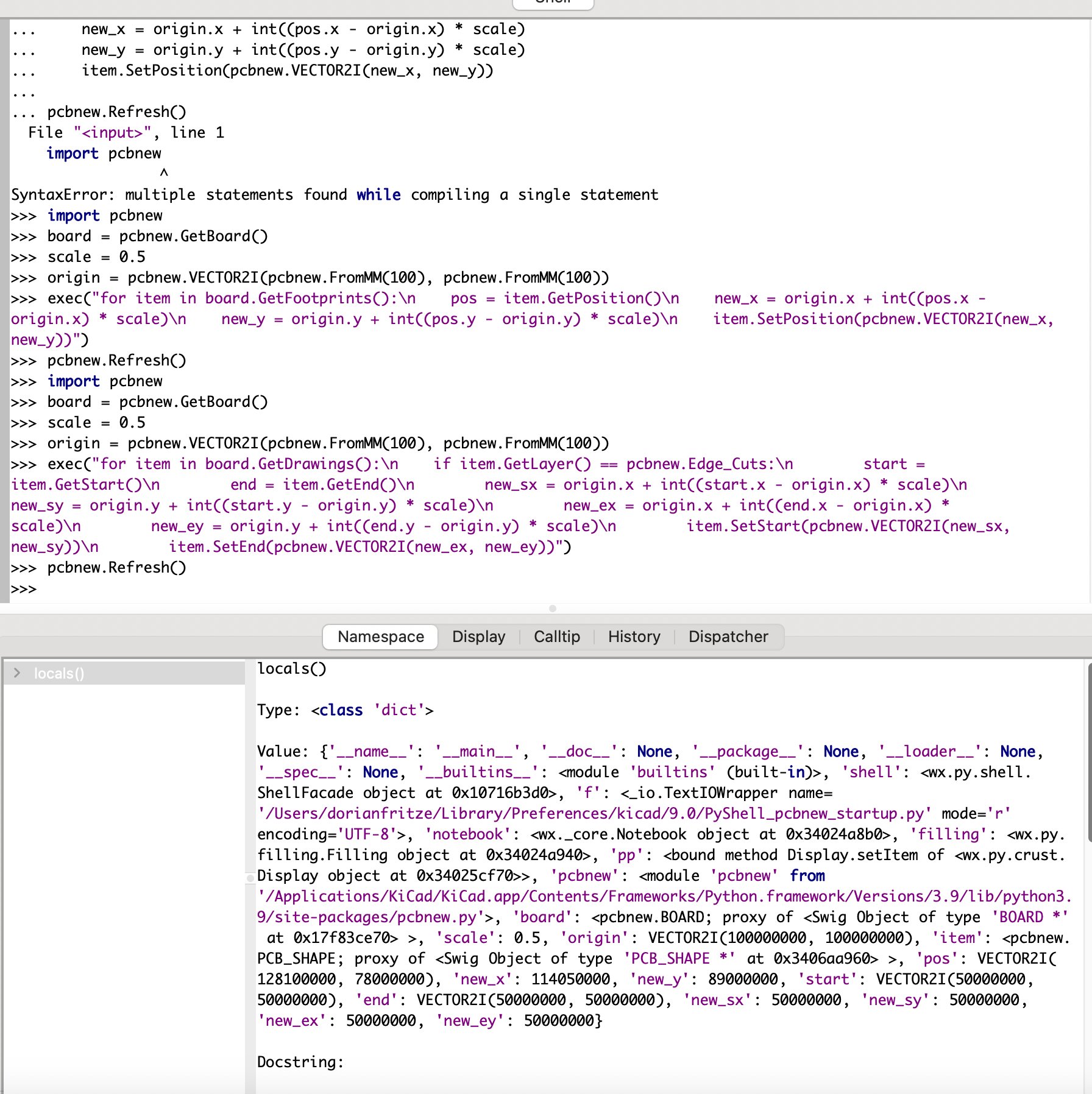Click the namespace detail pane vertical scrollbar
The image size is (1092, 1094).
pos(1089,752)
